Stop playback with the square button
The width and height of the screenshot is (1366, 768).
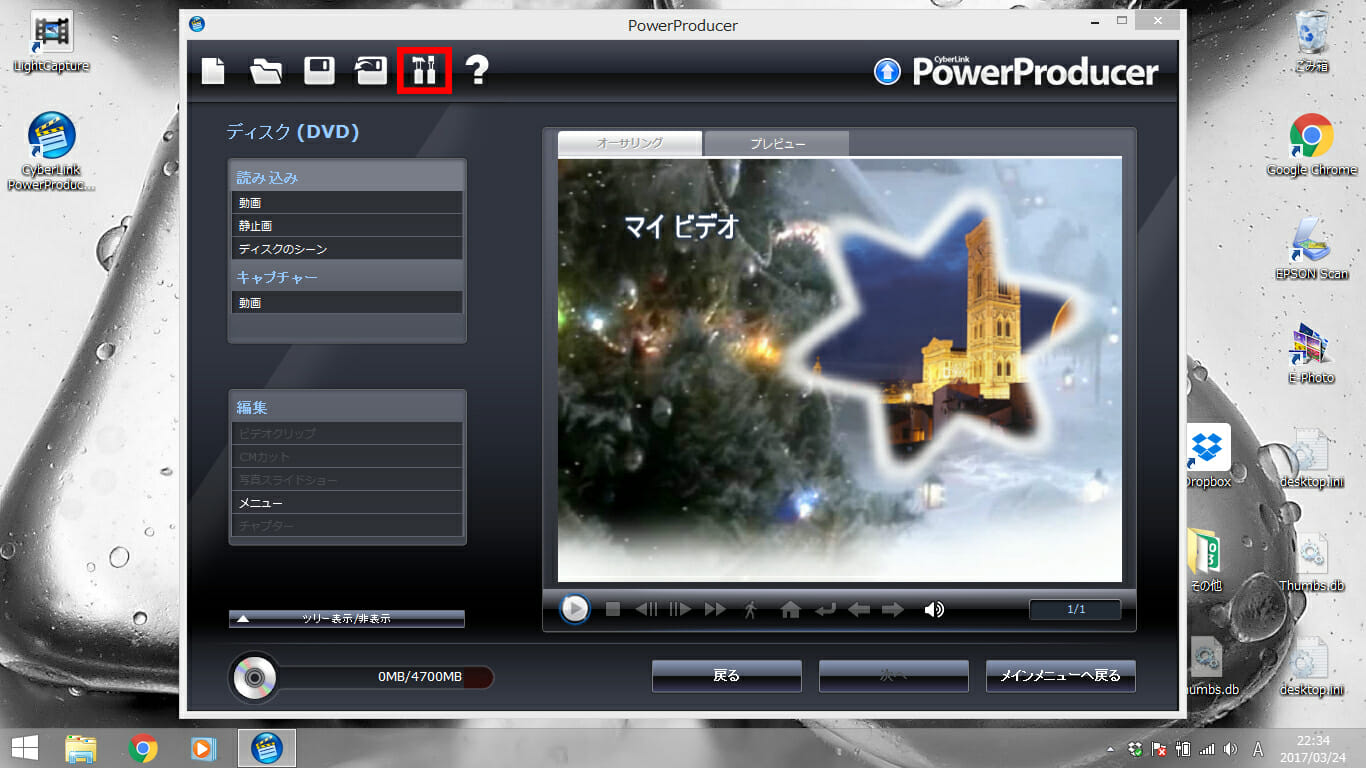tap(614, 609)
